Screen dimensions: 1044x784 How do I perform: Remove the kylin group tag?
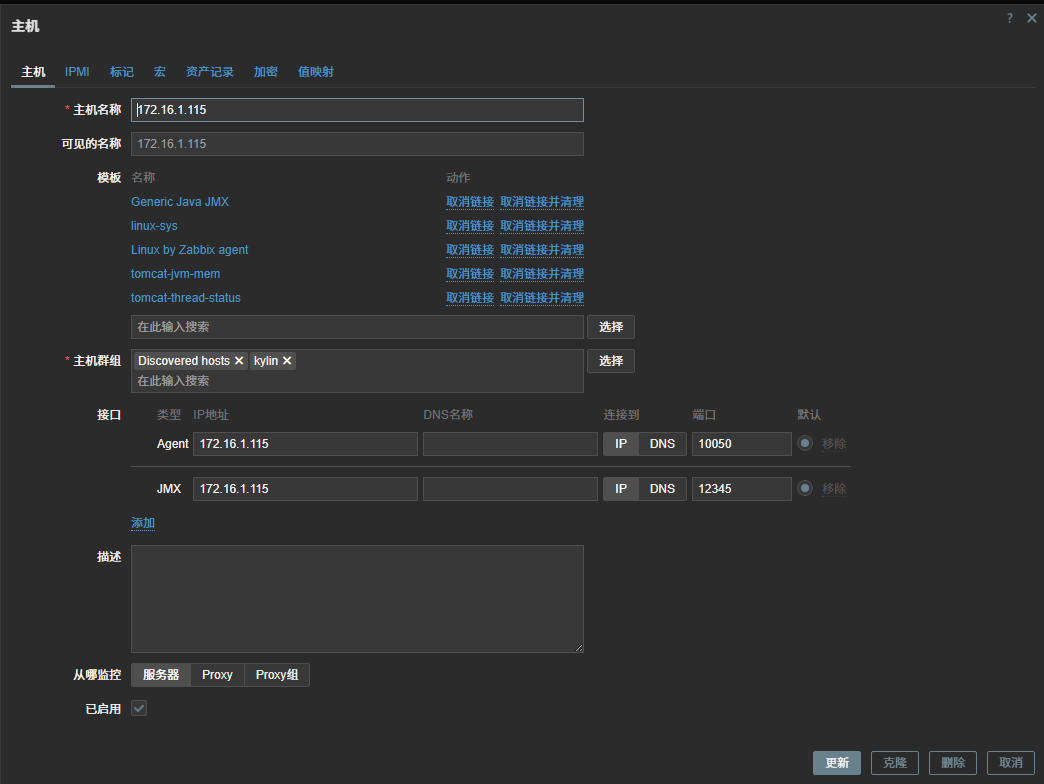click(x=287, y=361)
